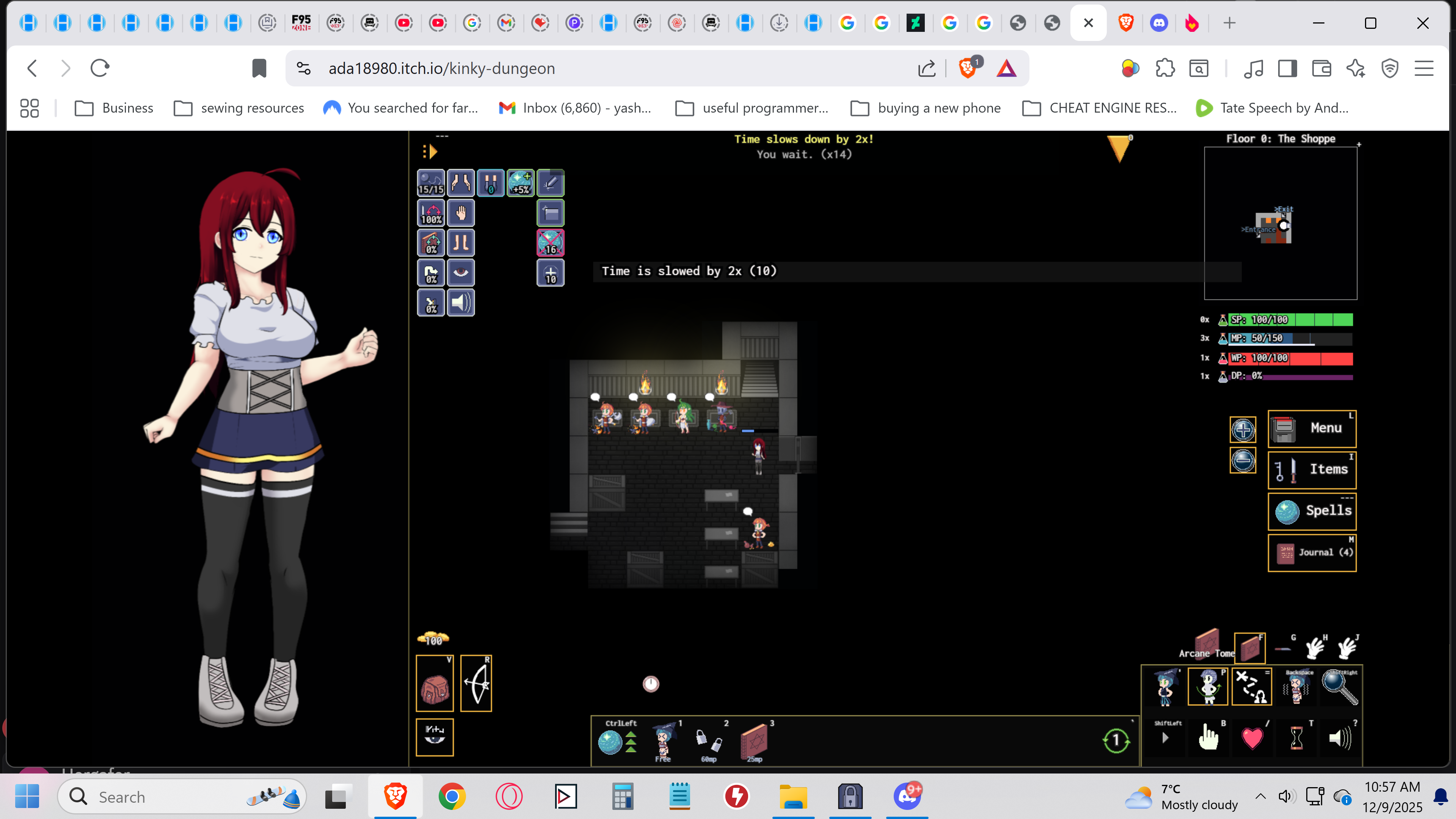Open the backpack inventory slot

(434, 683)
